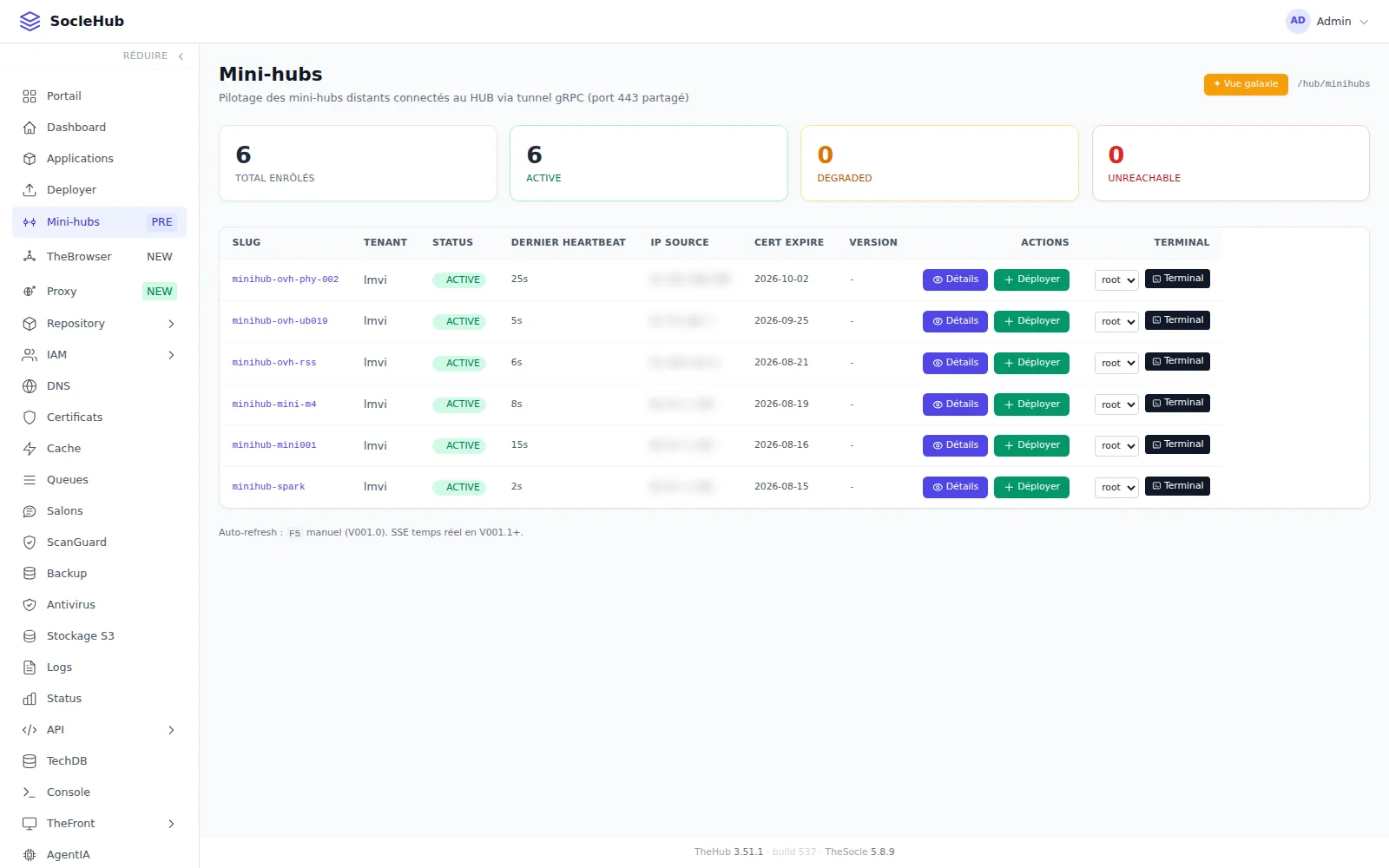Open user dropdown for minihub-mini001

point(1116,446)
